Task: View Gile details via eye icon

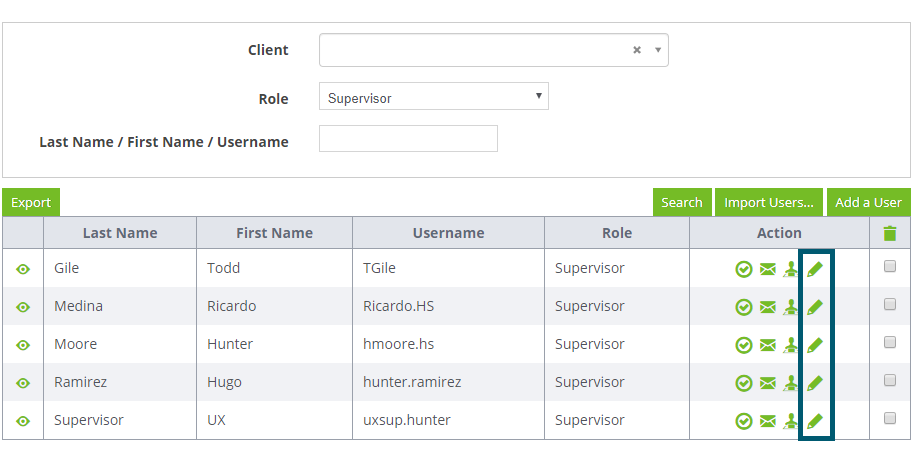Action: (23, 269)
